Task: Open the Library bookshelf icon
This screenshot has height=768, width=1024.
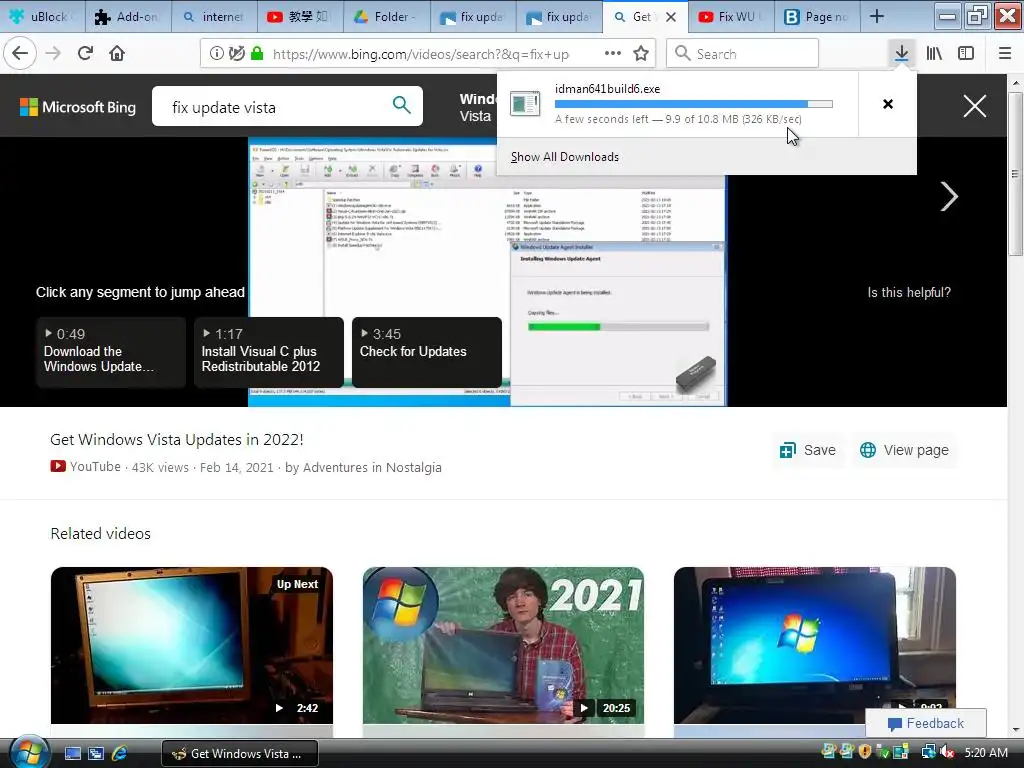Action: pyautogui.click(x=934, y=54)
